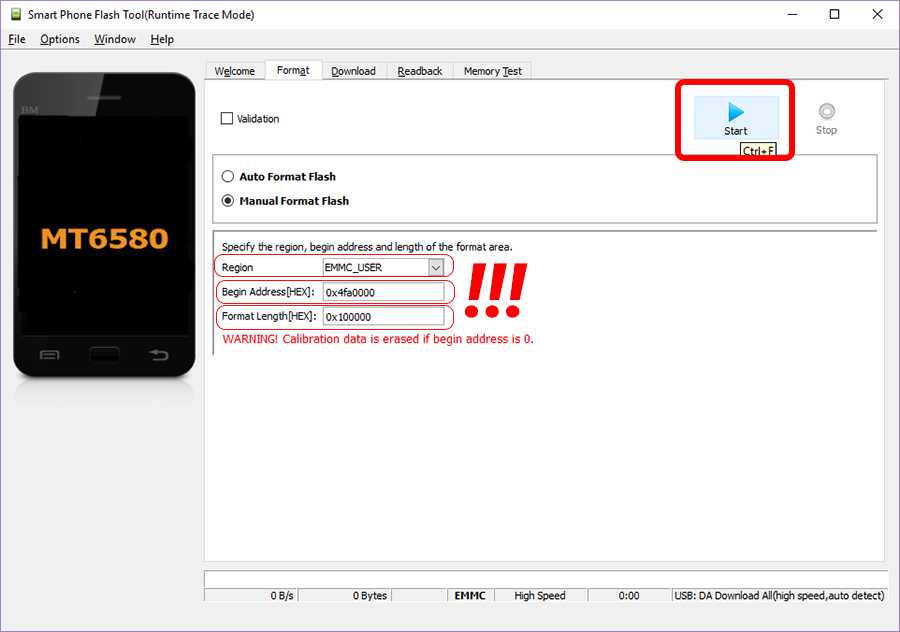900x632 pixels.
Task: Click the Start play icon
Action: 736,112
